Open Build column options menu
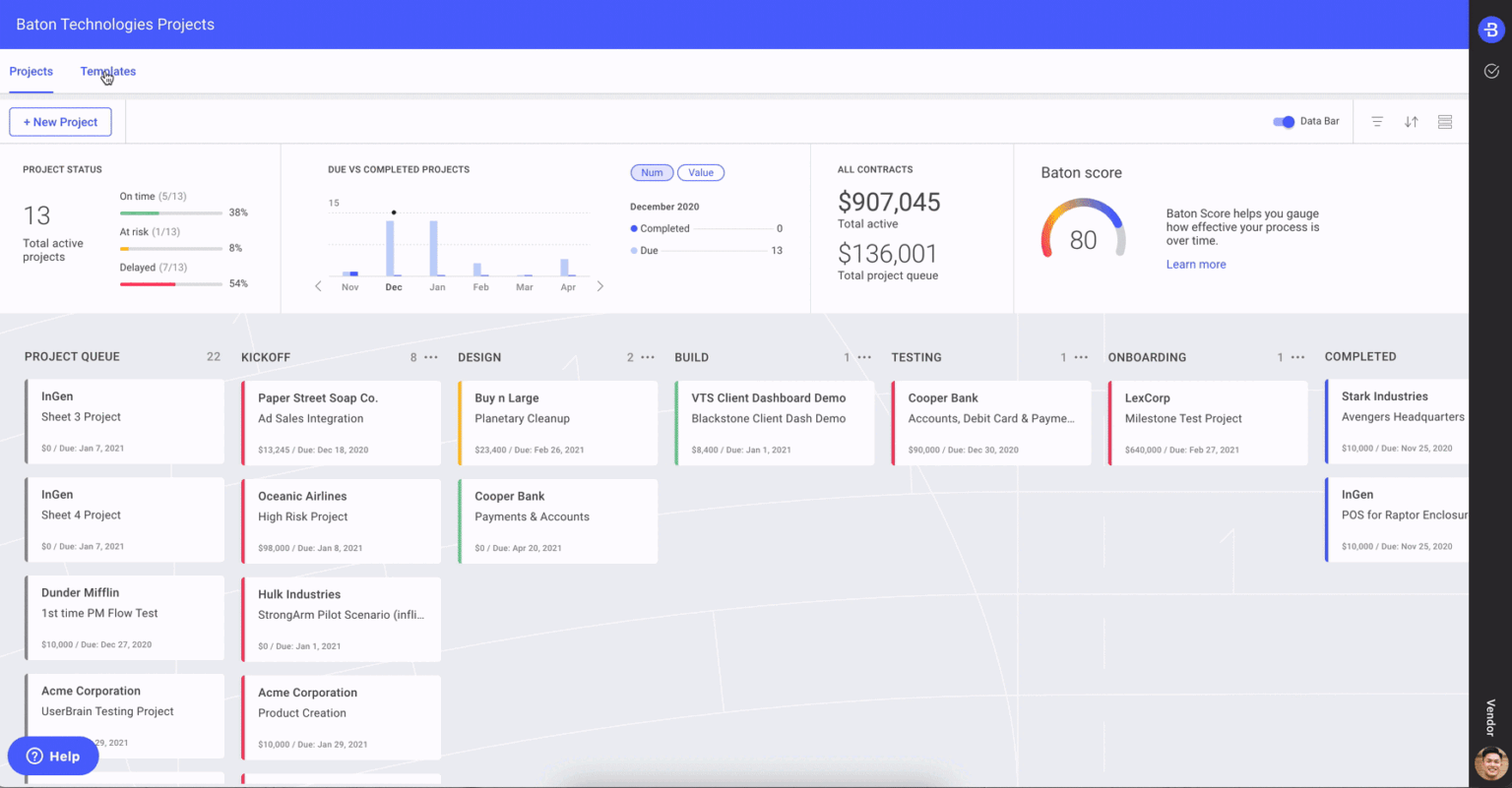Screen dimensions: 1512x788 864,357
